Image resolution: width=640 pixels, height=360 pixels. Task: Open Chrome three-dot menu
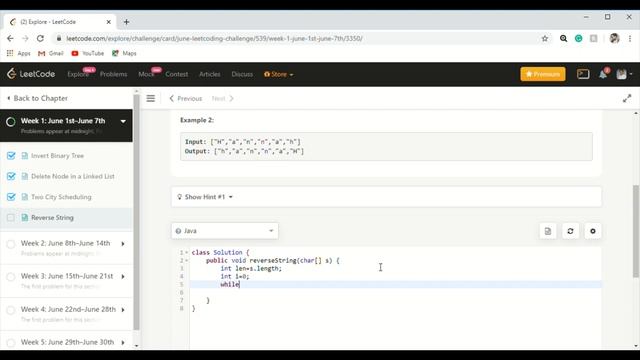click(x=630, y=38)
